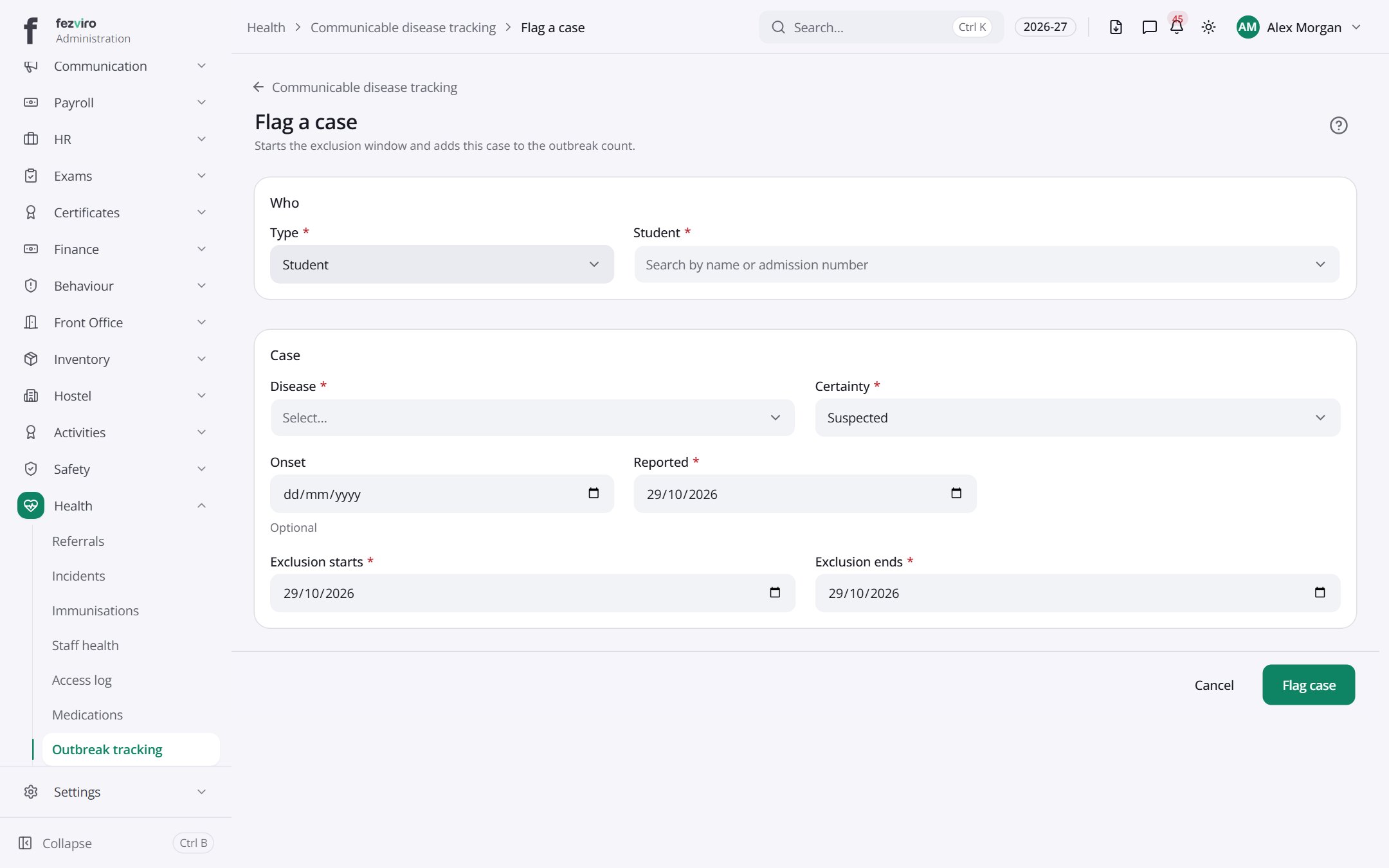Open calendar picker for the Reported date
Viewport: 1389px width, 868px height.
pos(956,493)
